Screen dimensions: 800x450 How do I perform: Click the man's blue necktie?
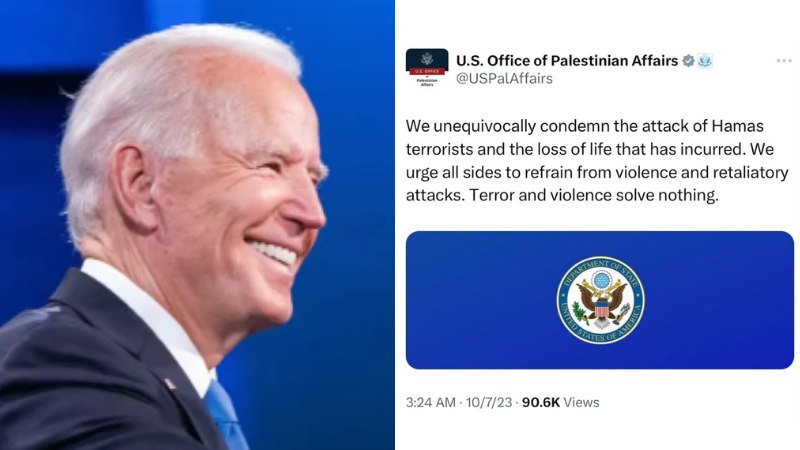tap(226, 416)
